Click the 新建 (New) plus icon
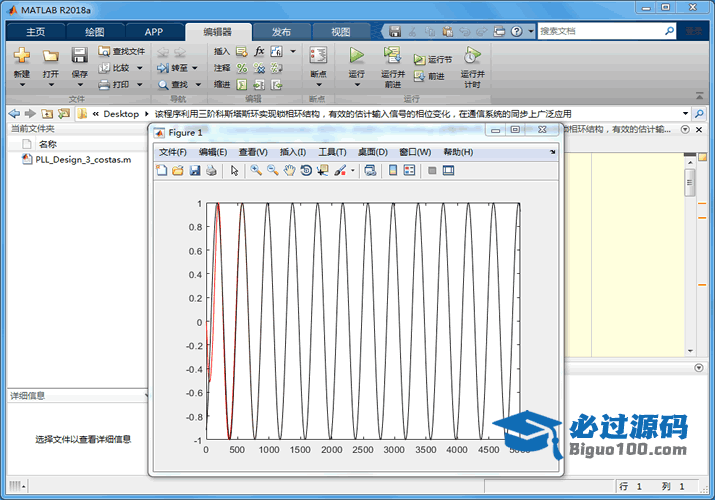The image size is (715, 500). (21, 56)
